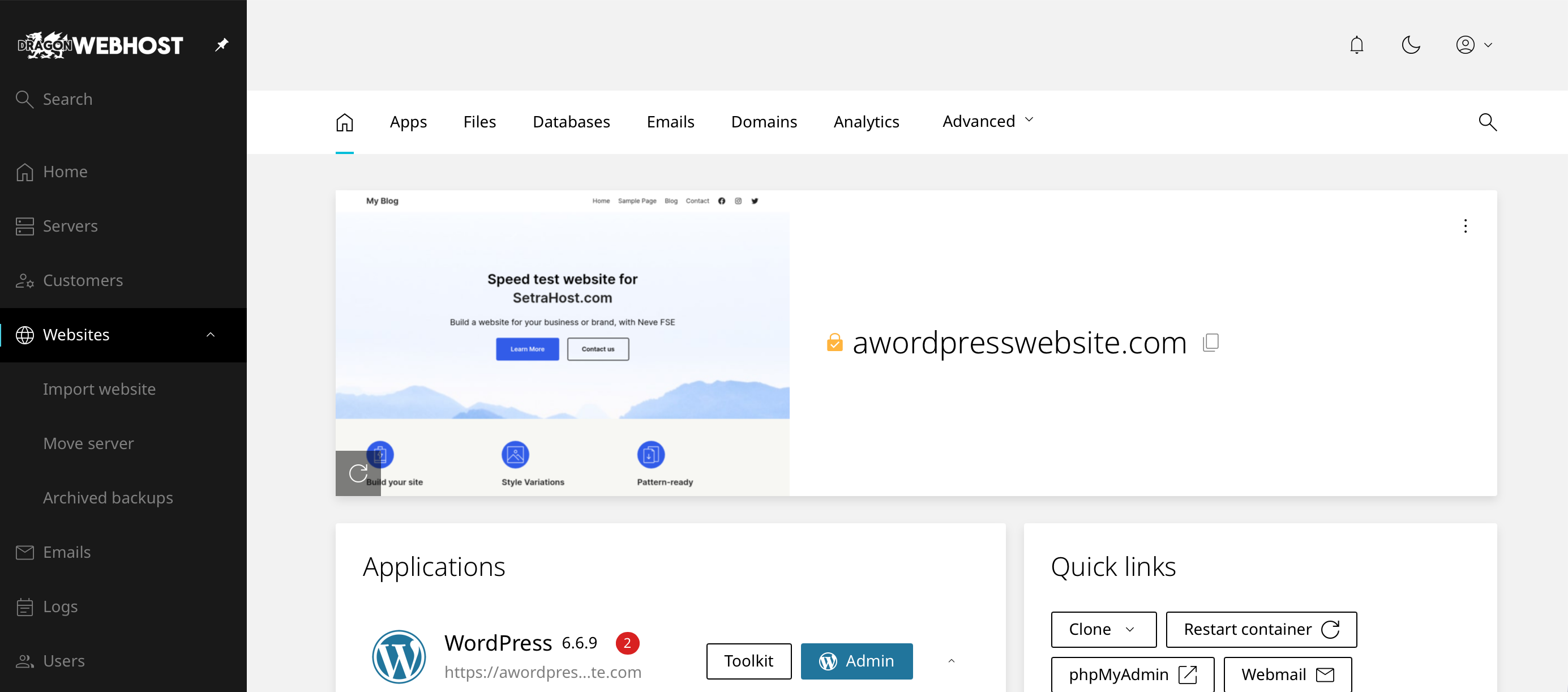The height and width of the screenshot is (692, 1568).
Task: Switch to the Apps tab
Action: 408,122
